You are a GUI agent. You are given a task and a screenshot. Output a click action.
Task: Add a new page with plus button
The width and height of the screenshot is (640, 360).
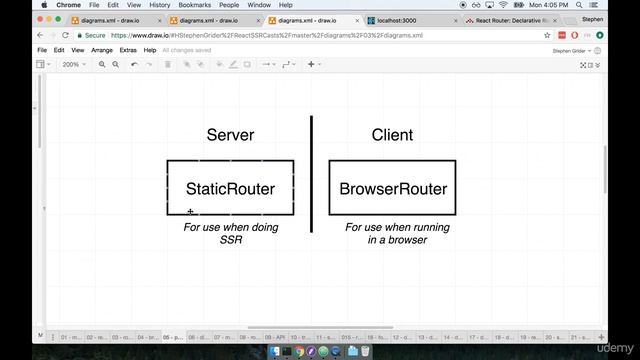click(x=601, y=337)
